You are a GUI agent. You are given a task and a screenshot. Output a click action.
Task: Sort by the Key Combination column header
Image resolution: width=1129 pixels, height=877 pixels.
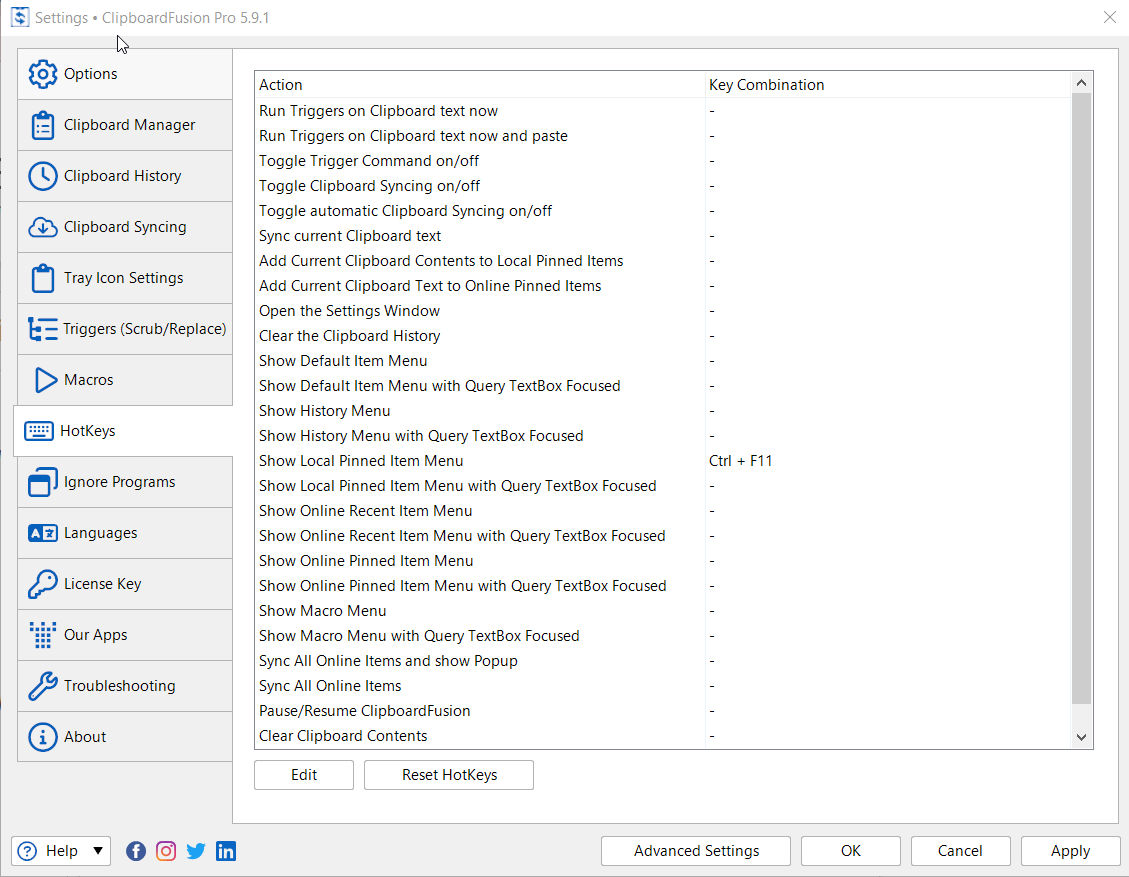(766, 85)
